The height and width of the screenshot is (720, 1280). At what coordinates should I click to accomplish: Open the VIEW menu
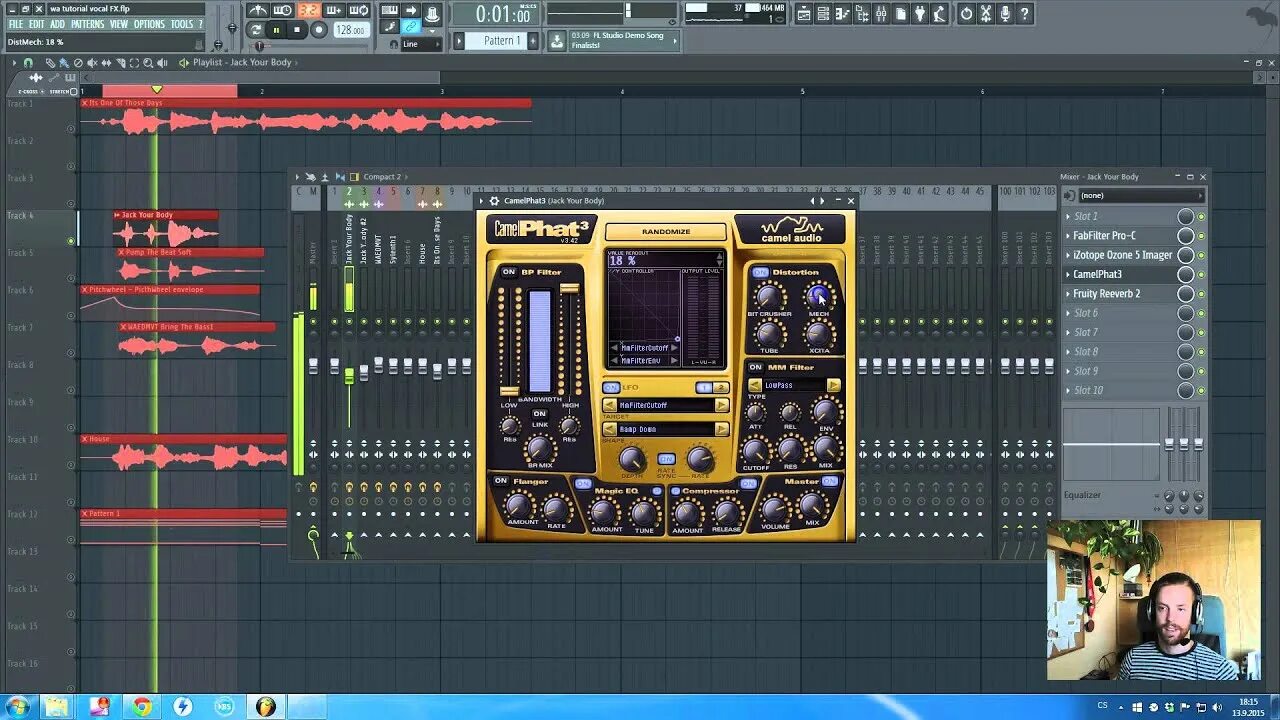tap(119, 24)
